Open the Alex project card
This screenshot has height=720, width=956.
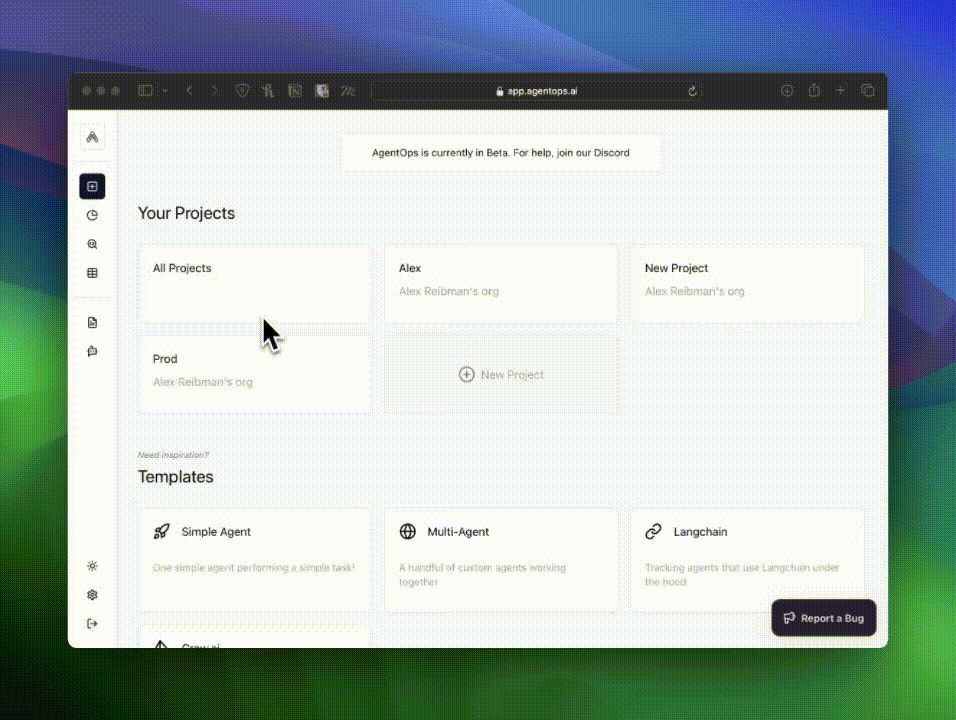(501, 284)
